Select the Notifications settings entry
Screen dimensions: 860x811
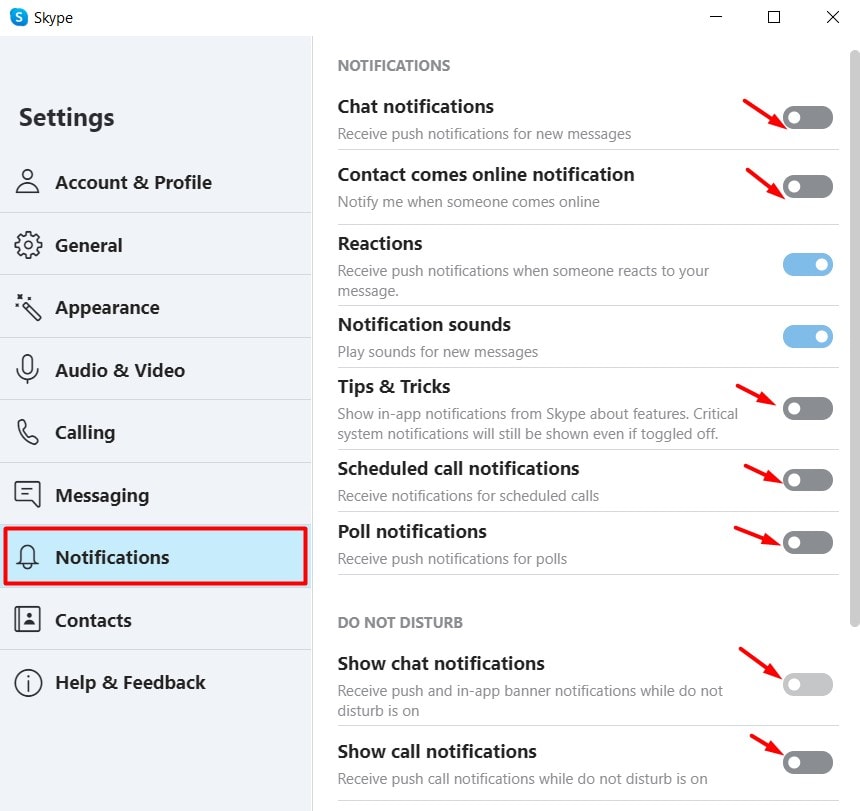156,557
